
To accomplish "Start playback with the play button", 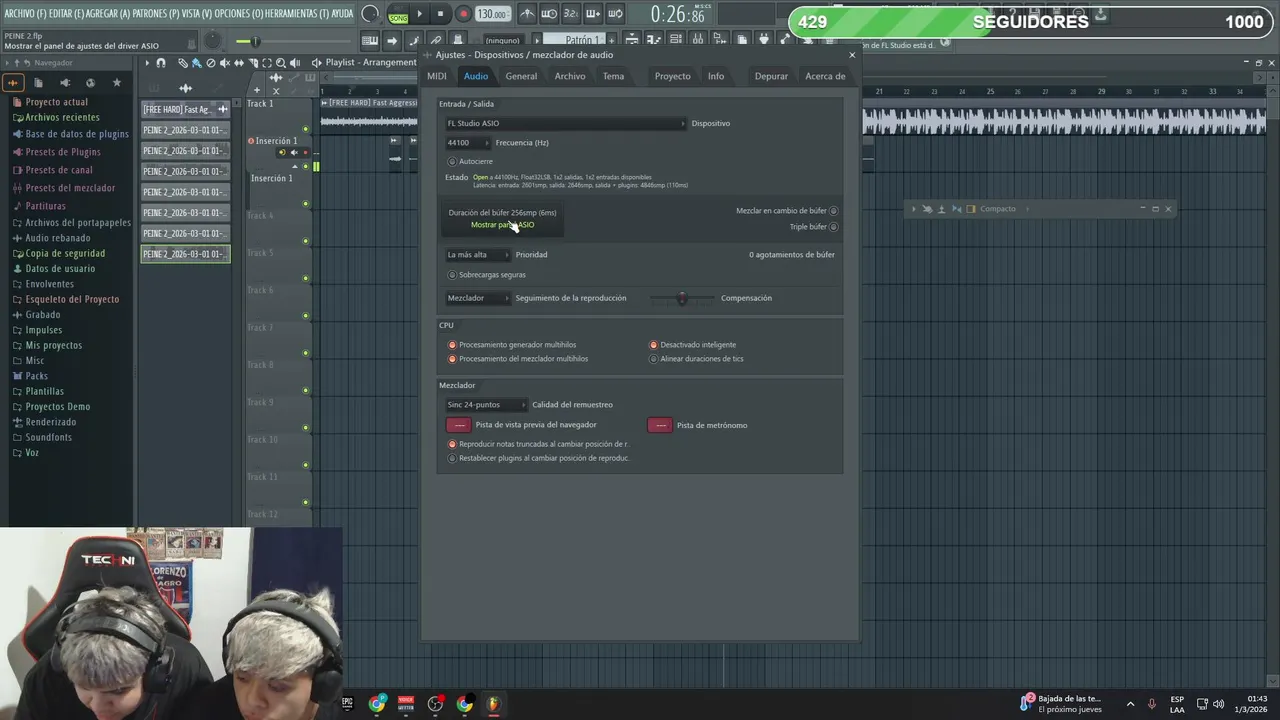I will [x=419, y=14].
